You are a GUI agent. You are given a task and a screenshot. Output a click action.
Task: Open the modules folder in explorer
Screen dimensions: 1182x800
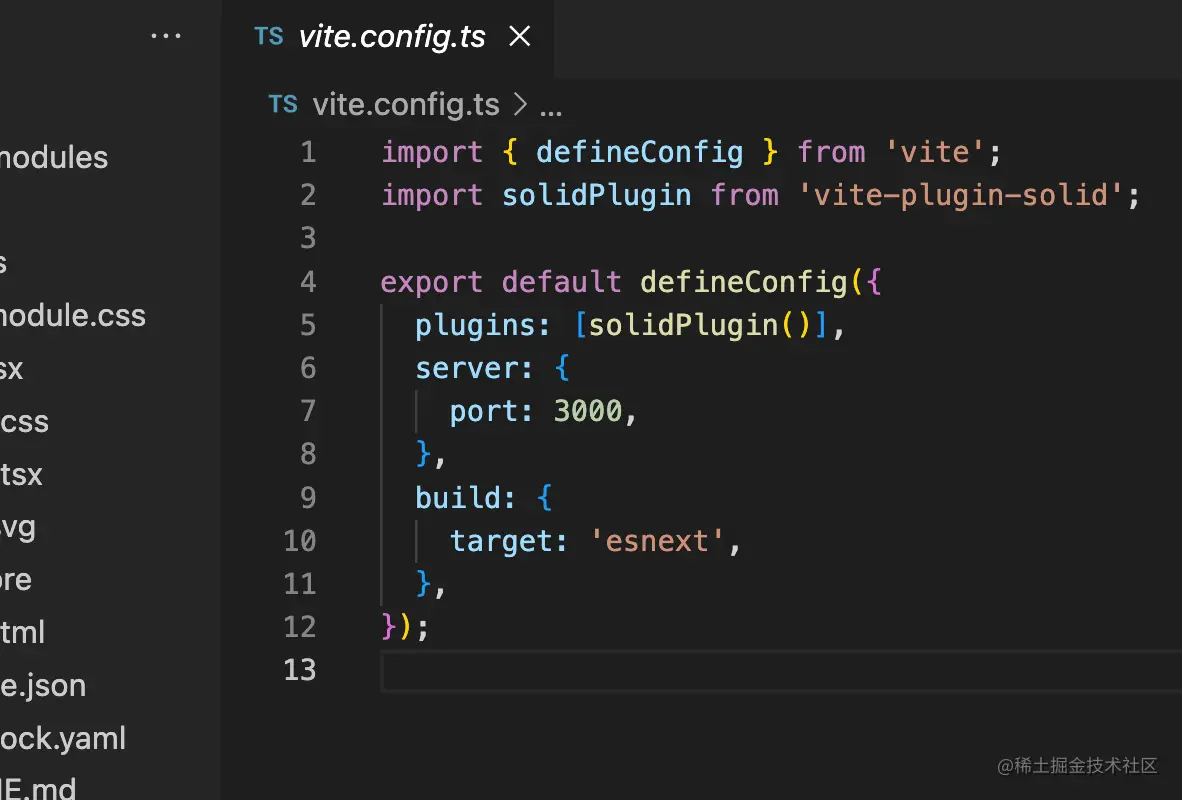pyautogui.click(x=54, y=158)
